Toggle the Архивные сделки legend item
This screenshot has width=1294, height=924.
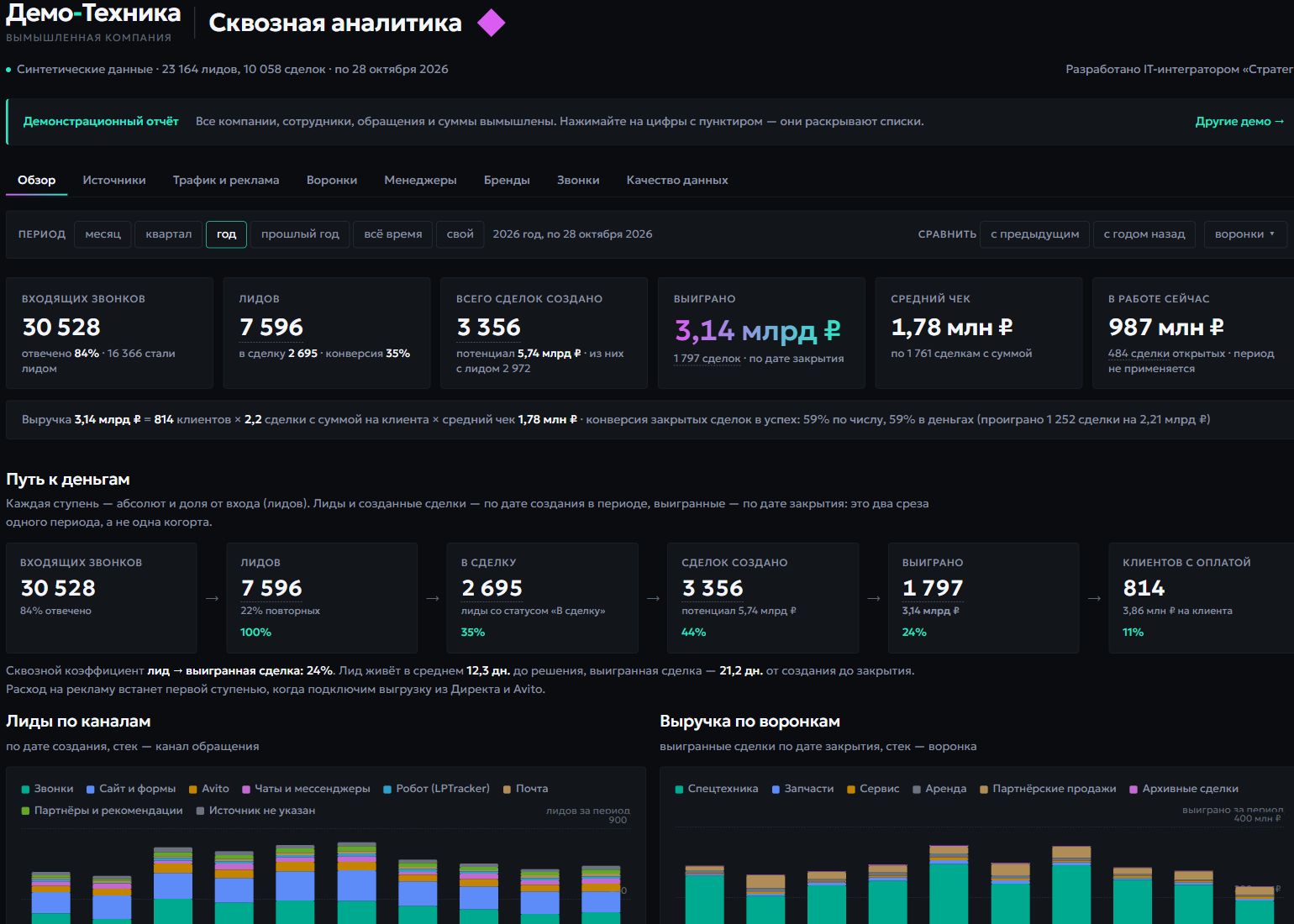pos(1184,789)
